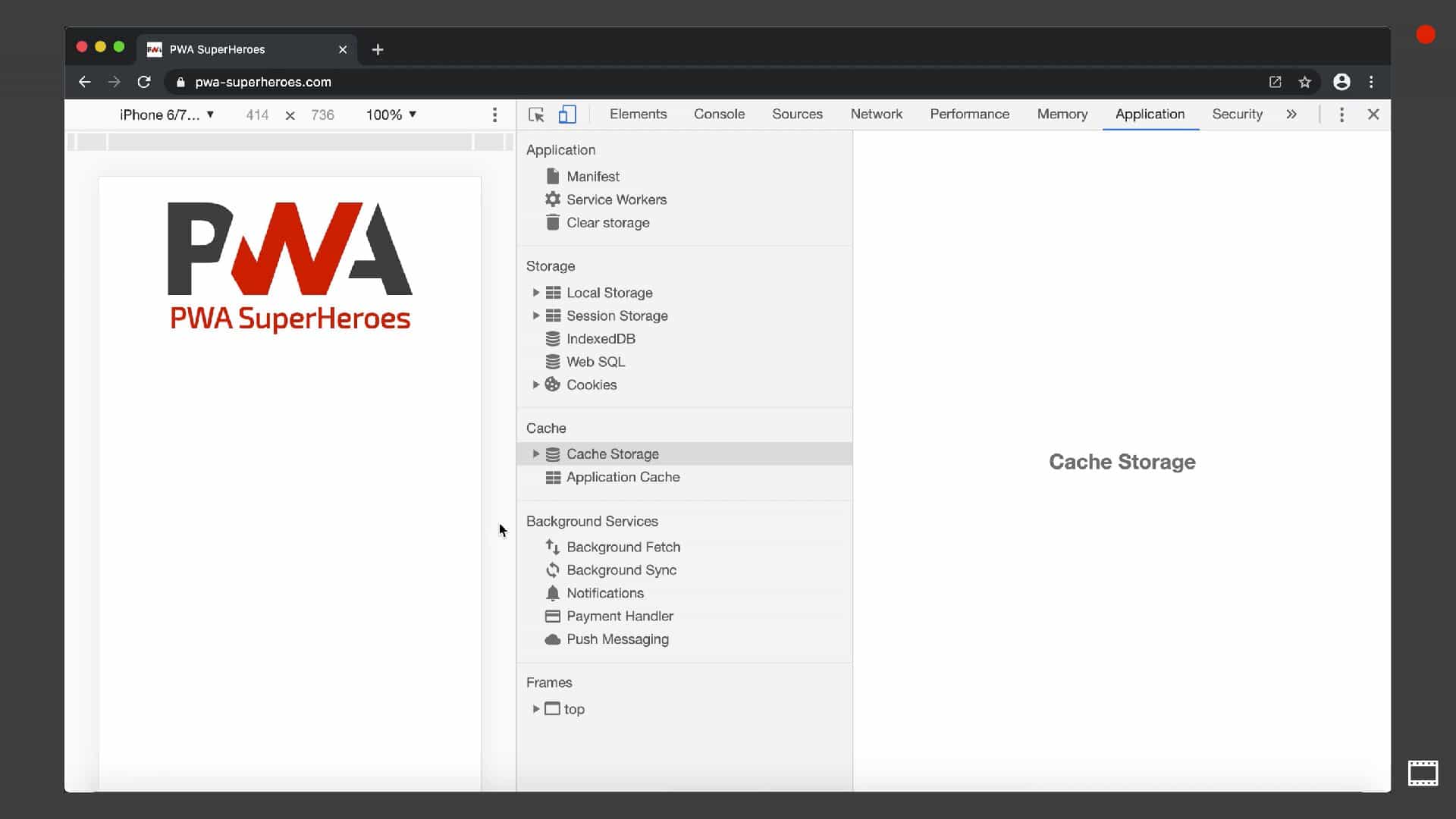The width and height of the screenshot is (1456, 819).
Task: Reload the page with refresh icon
Action: 144,82
